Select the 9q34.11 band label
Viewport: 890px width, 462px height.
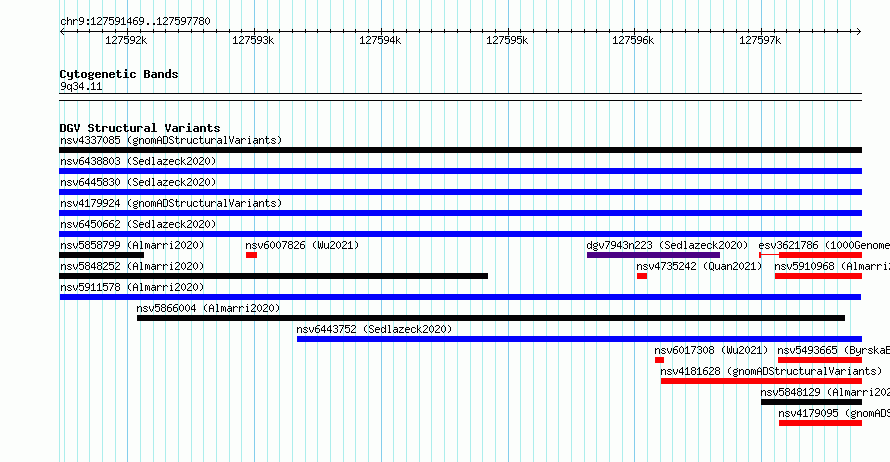pyautogui.click(x=81, y=86)
